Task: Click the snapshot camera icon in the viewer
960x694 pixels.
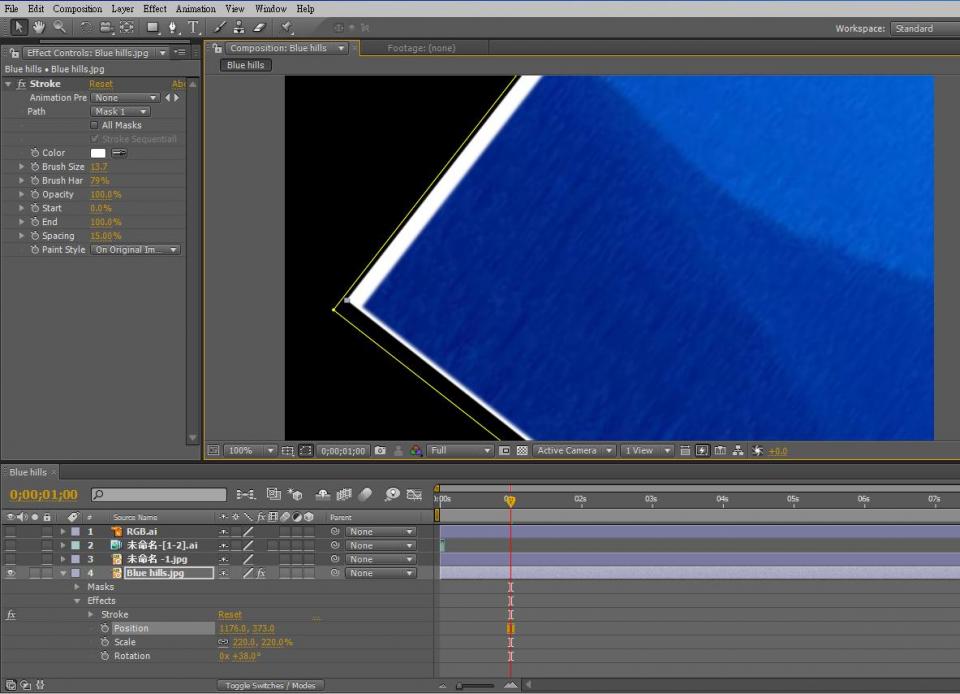Action: (x=380, y=451)
